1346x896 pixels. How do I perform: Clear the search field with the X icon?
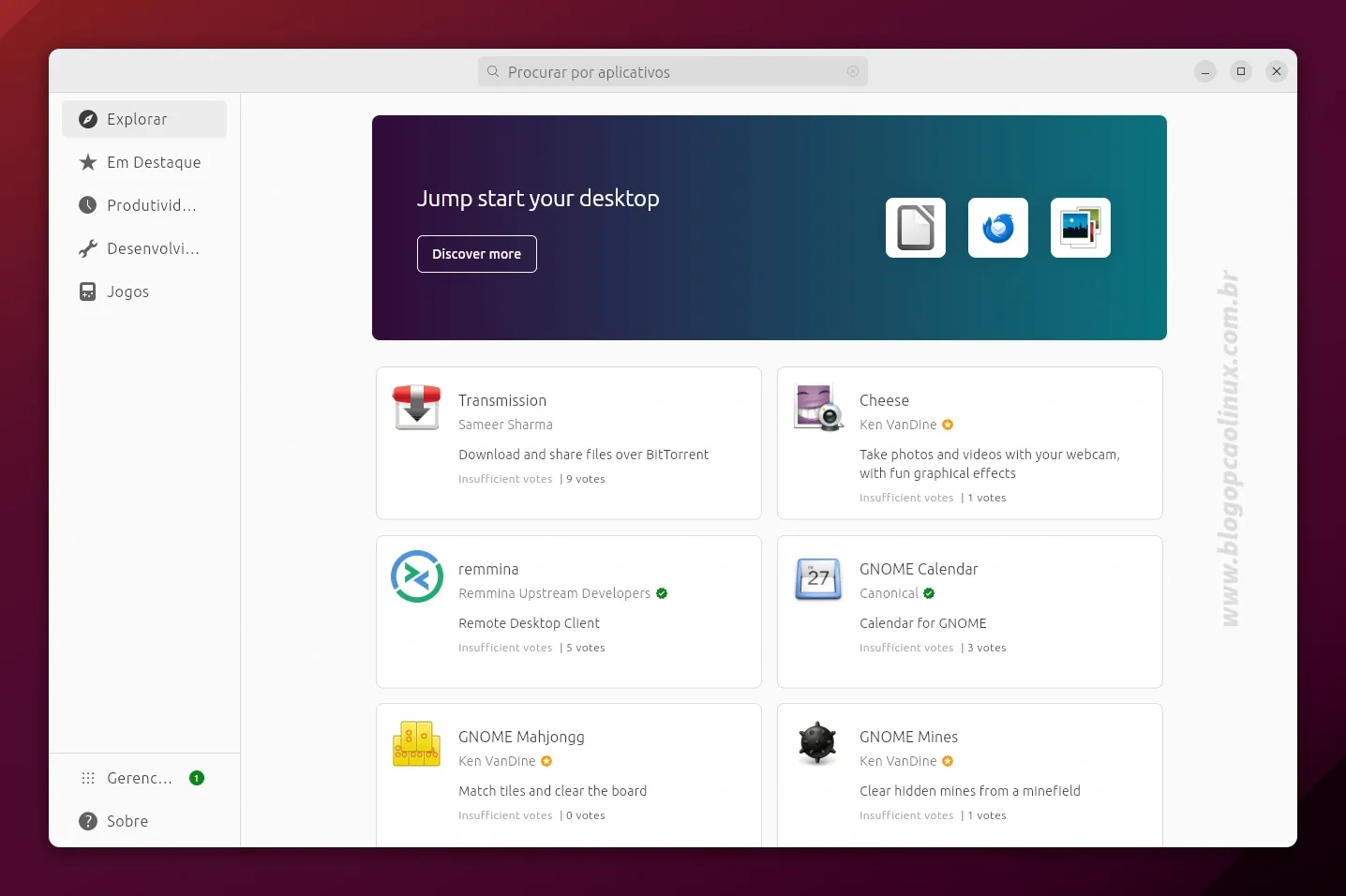pos(853,71)
